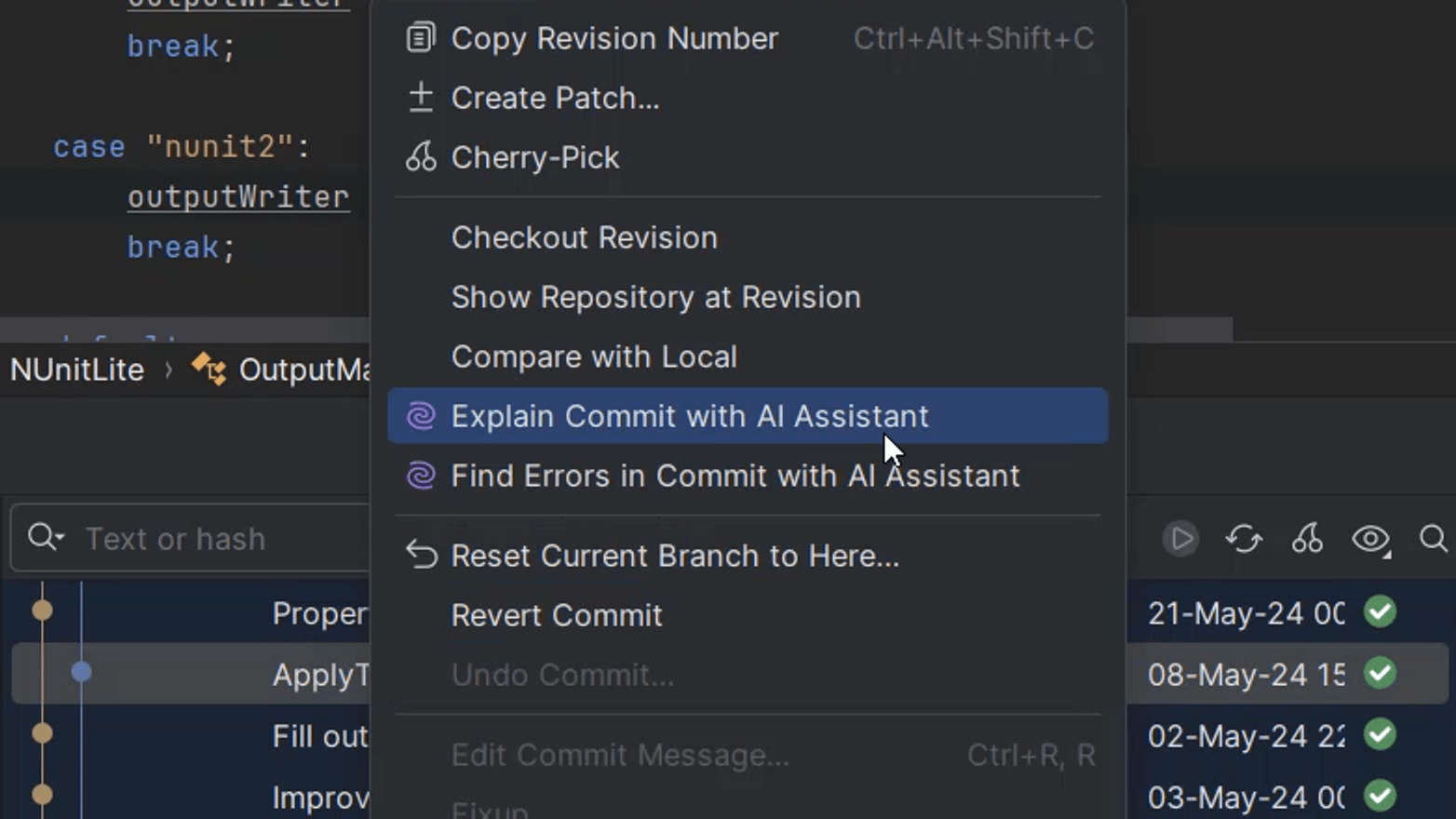Click the refresh log toolbar icon
The height and width of the screenshot is (819, 1456).
1244,539
